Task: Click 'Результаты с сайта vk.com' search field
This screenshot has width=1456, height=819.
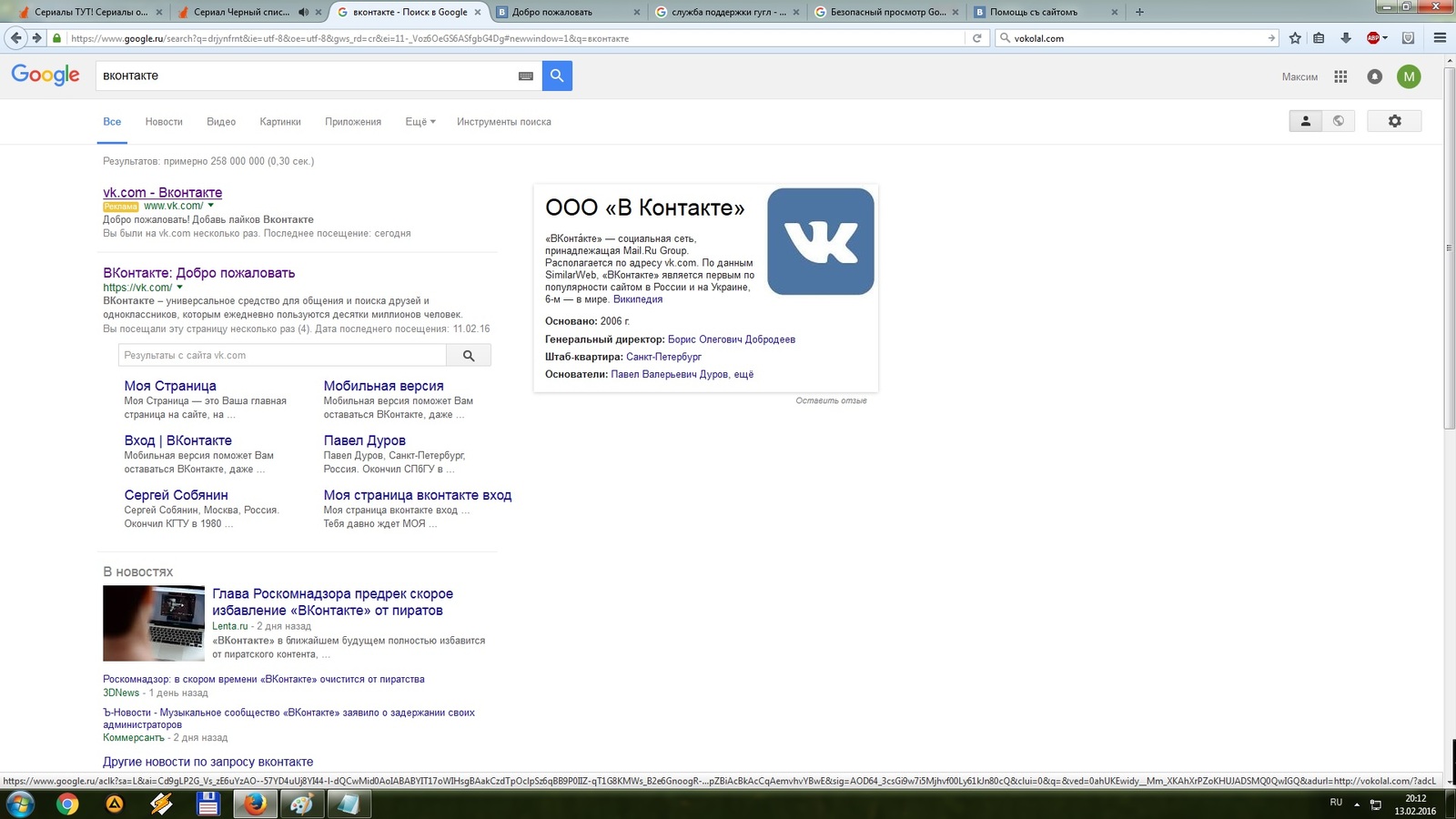Action: (x=282, y=355)
